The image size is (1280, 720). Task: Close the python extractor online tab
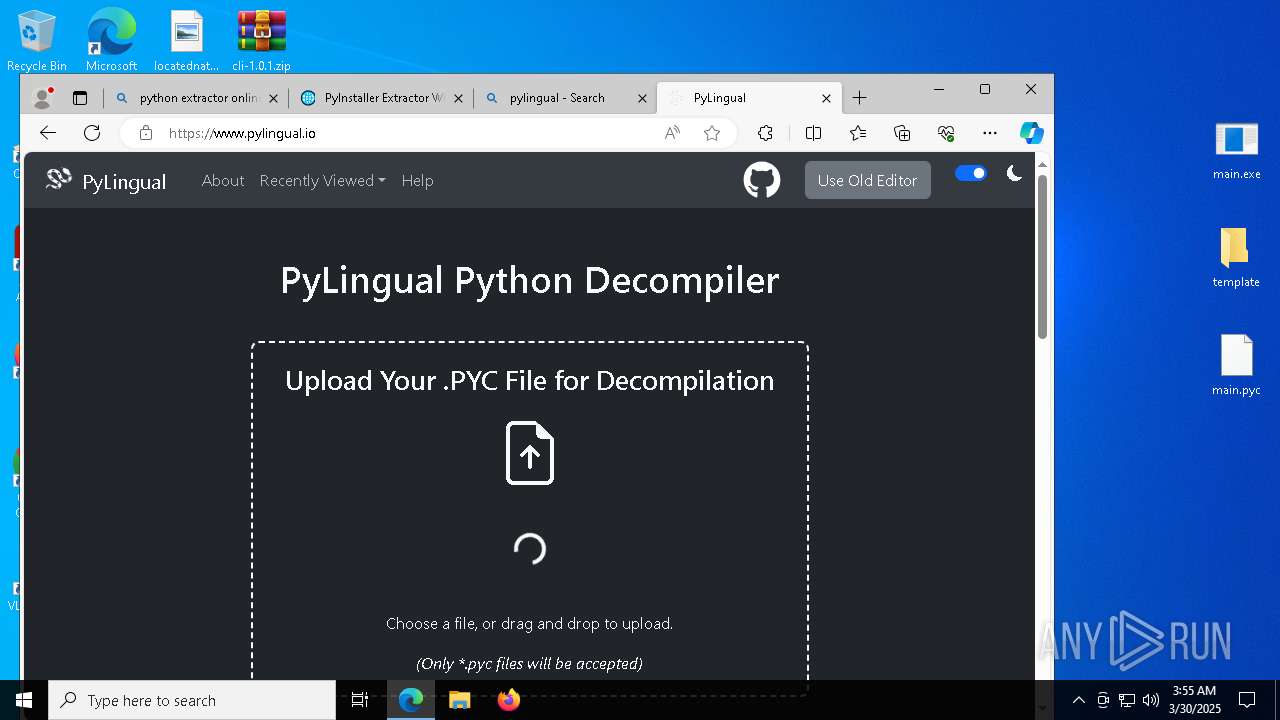[x=273, y=98]
